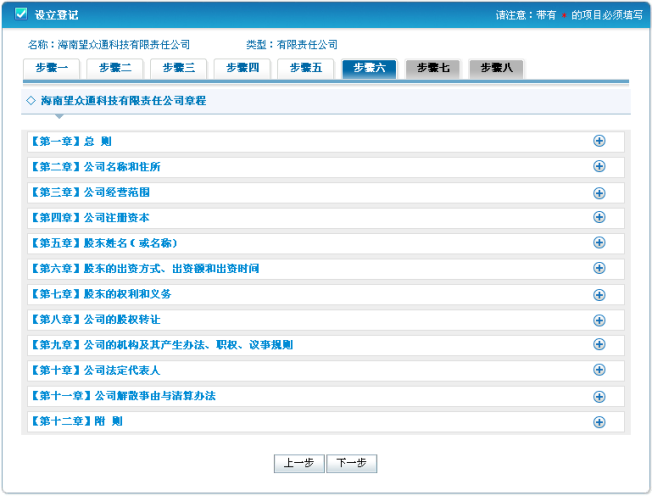Open the 步骤五 tab
The height and width of the screenshot is (497, 653).
306,68
